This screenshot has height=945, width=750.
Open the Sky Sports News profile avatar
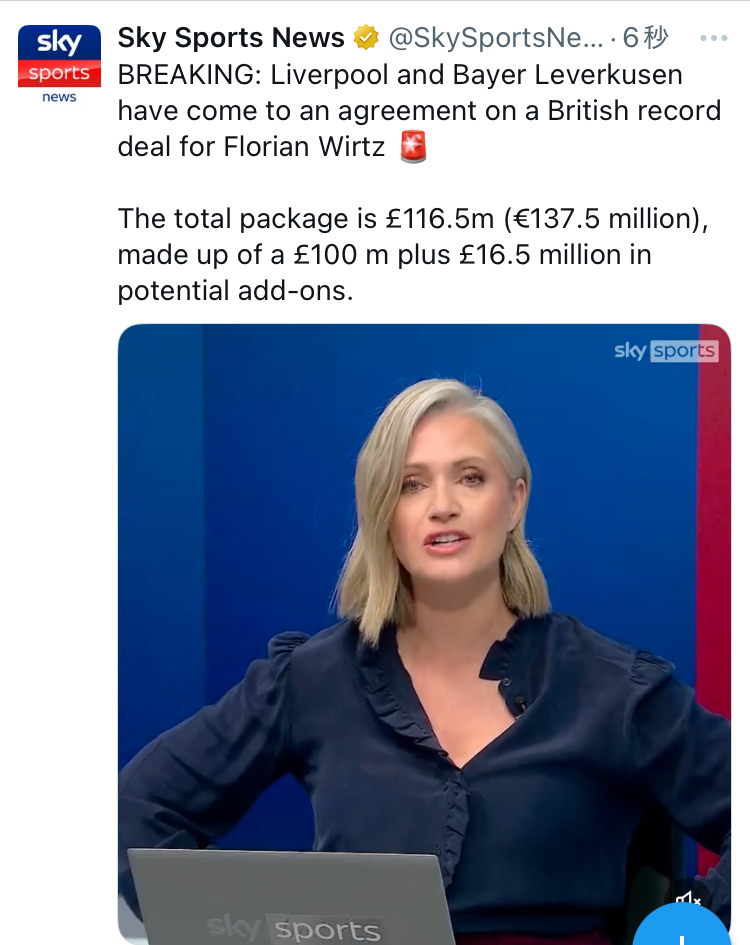(59, 64)
